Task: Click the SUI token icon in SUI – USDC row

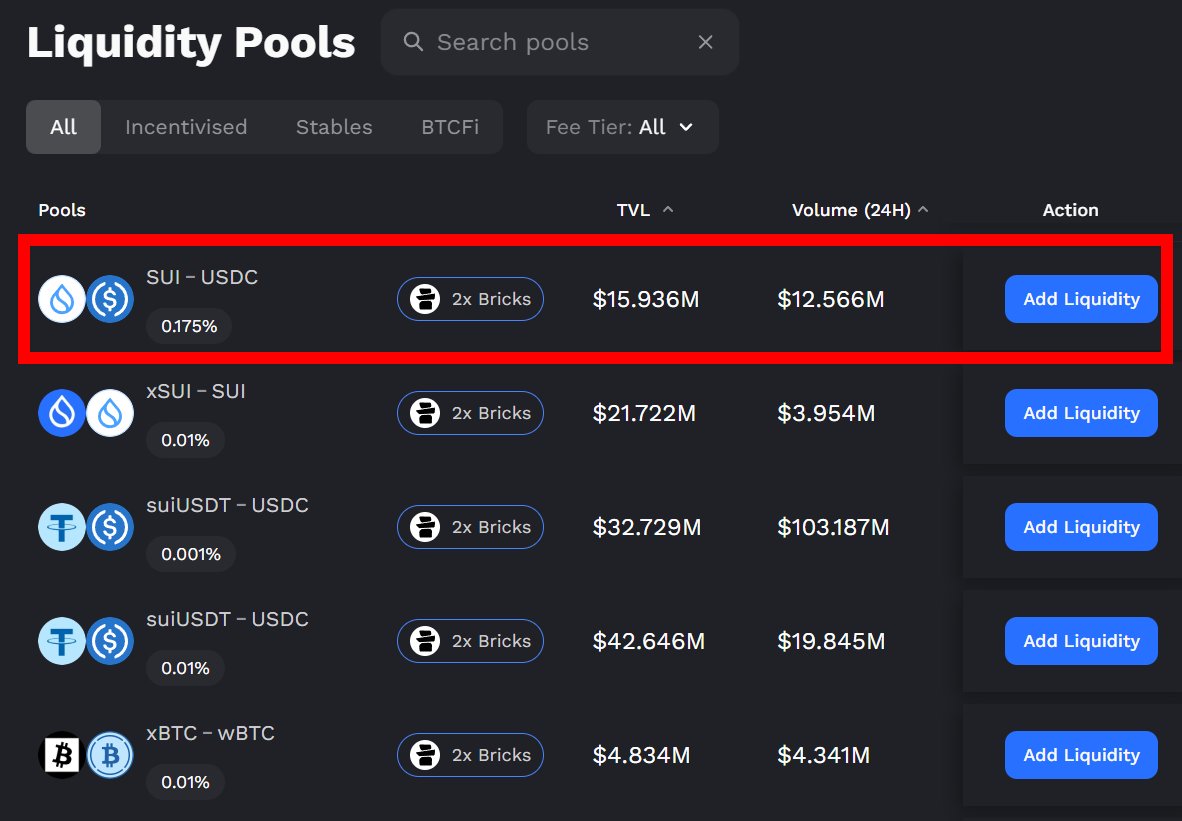Action: point(62,299)
